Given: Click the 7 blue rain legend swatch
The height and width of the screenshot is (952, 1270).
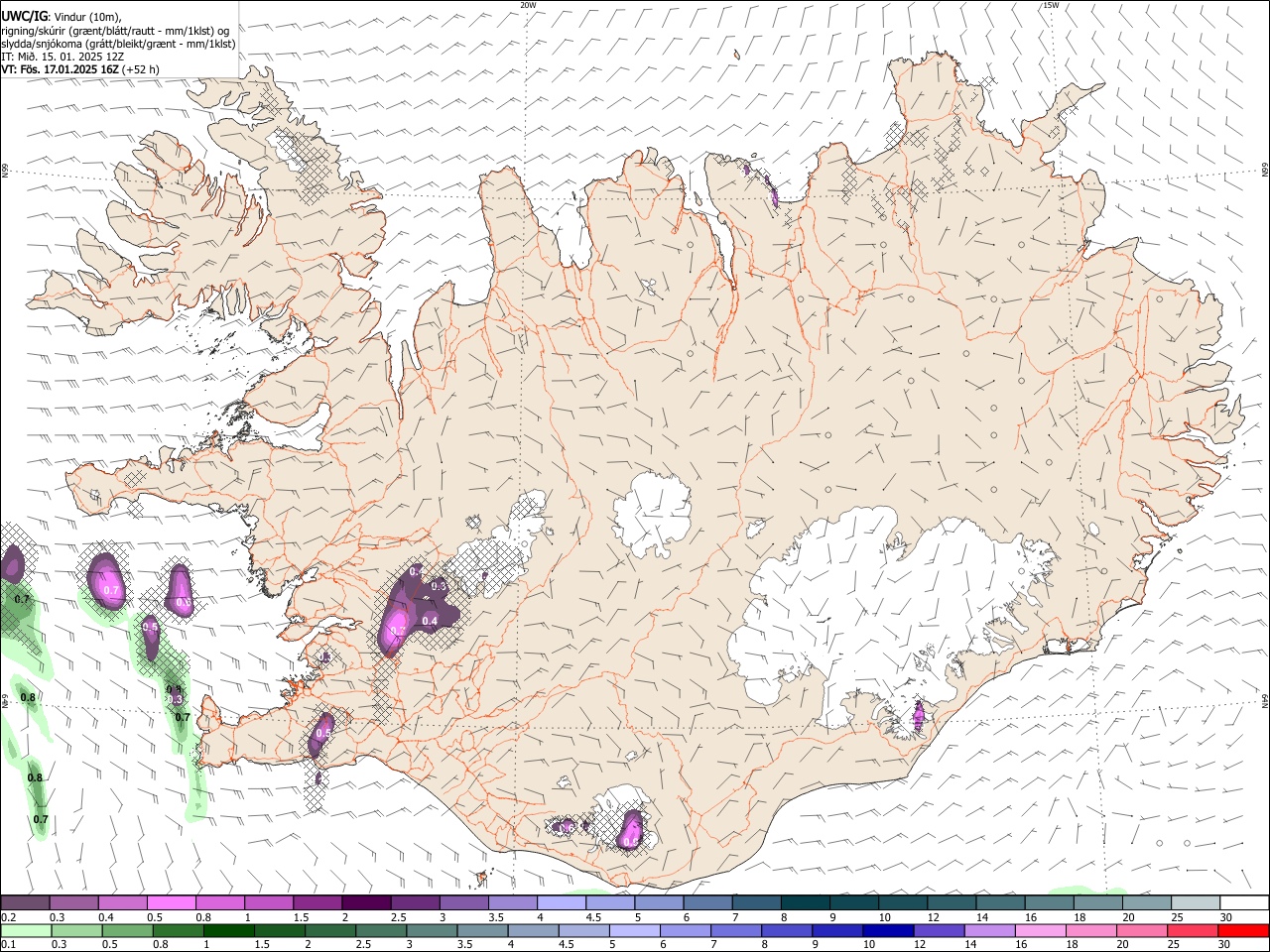Looking at the screenshot, I should pos(736,930).
